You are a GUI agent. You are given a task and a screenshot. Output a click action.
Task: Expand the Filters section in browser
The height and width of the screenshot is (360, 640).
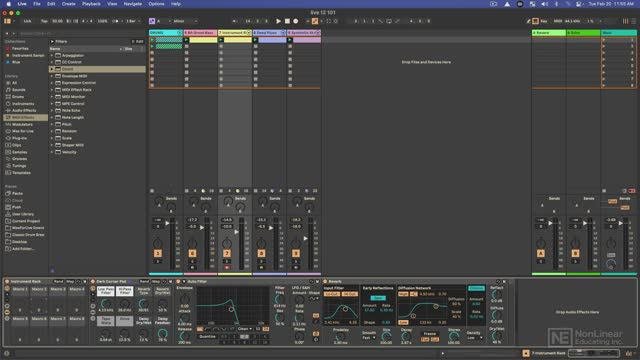52,42
